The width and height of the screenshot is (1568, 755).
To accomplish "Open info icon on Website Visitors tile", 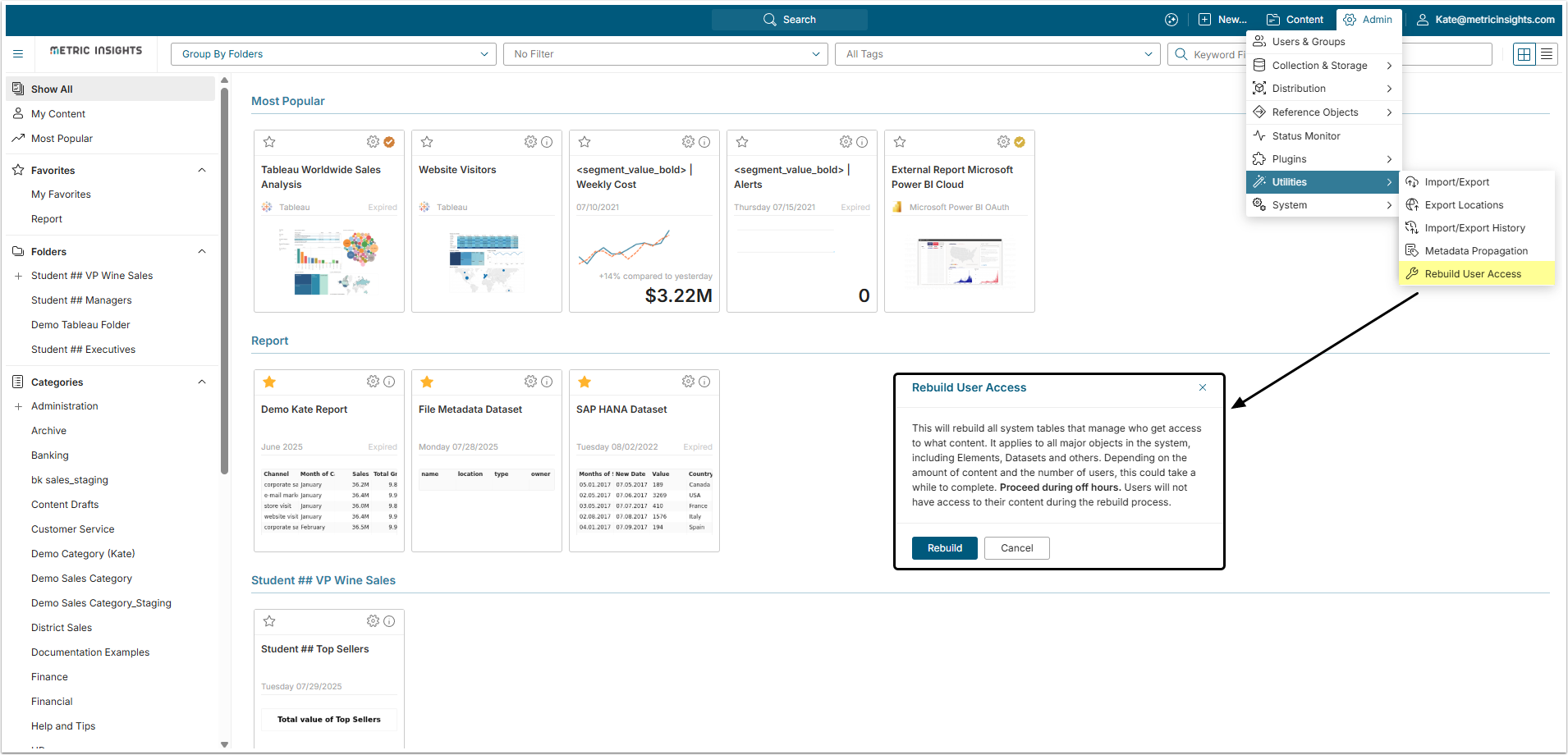I will (547, 142).
